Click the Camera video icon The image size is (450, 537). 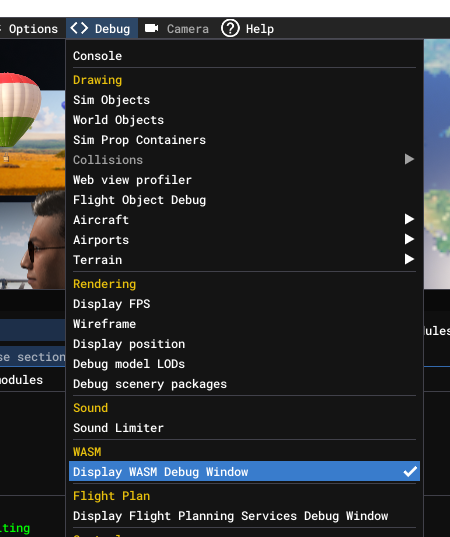click(x=151, y=28)
